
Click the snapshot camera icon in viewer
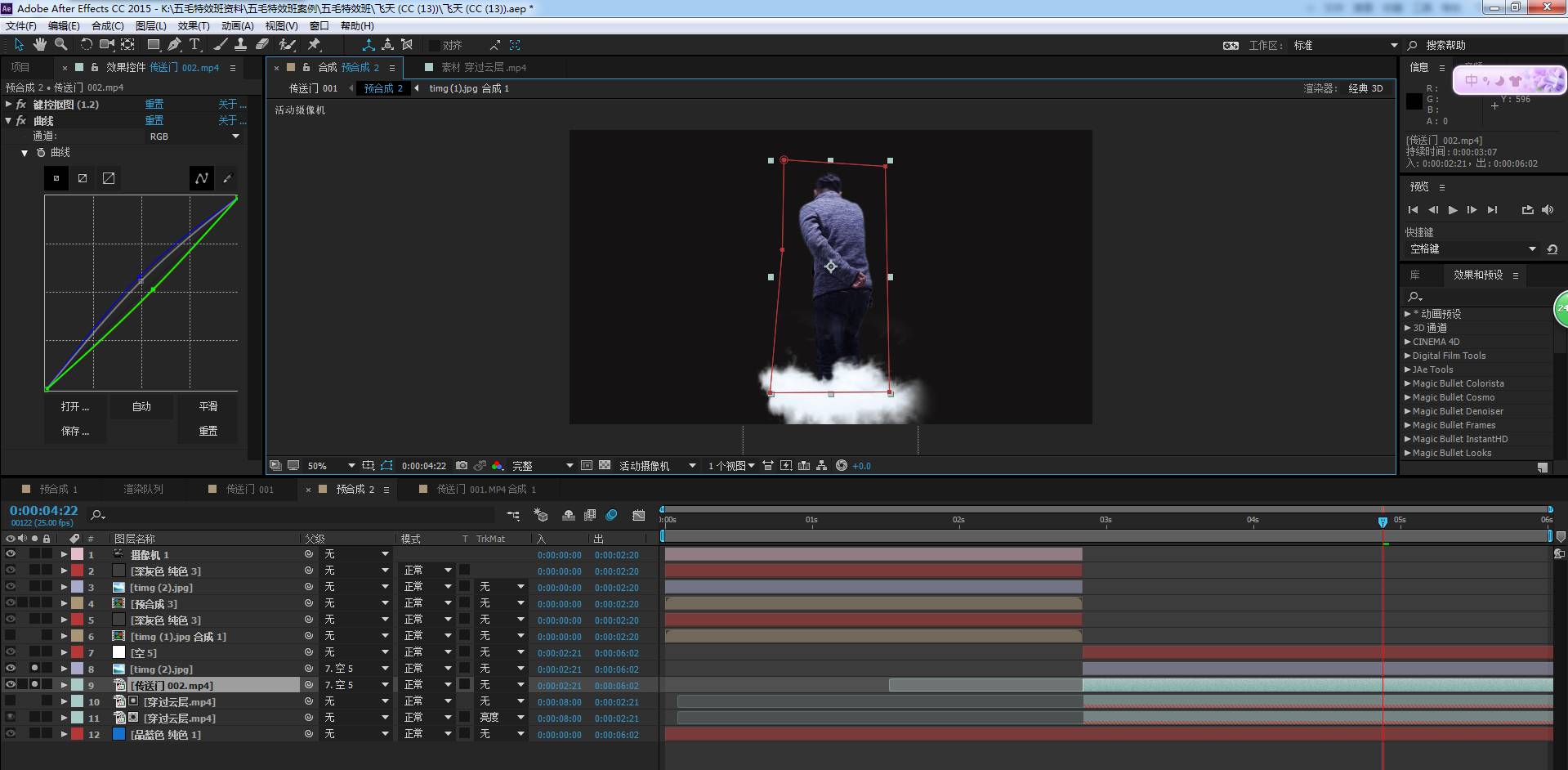[462, 466]
